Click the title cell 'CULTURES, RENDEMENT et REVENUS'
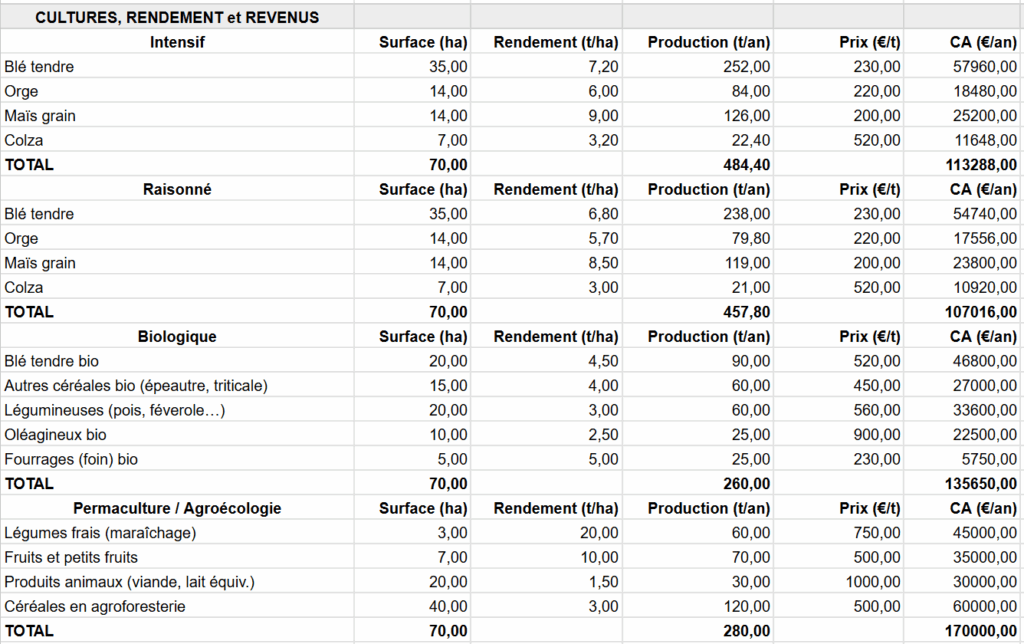The height and width of the screenshot is (644, 1024). (177, 18)
